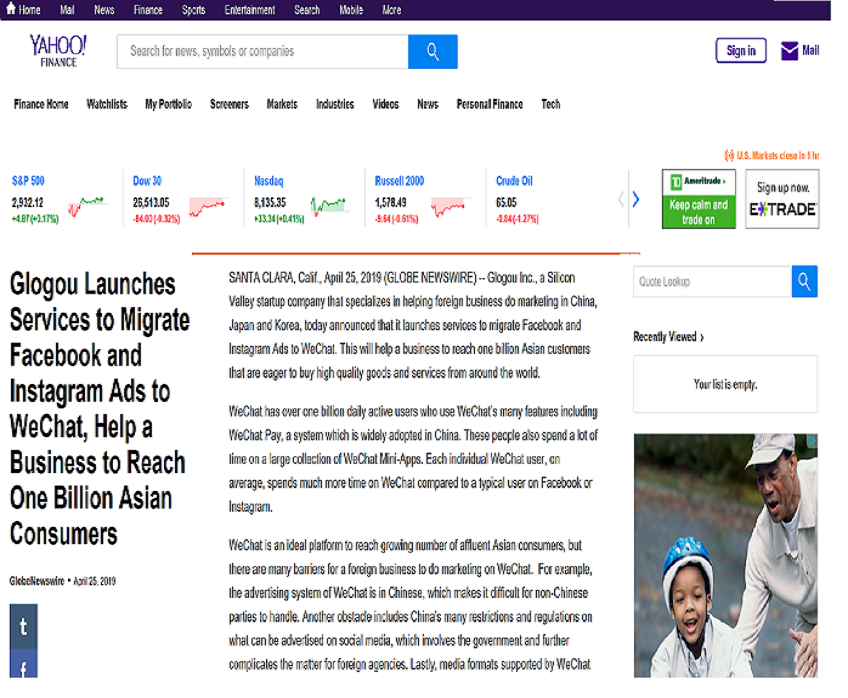Click the Nasdaq sparkline chart
This screenshot has height=698, width=848.
[x=330, y=206]
